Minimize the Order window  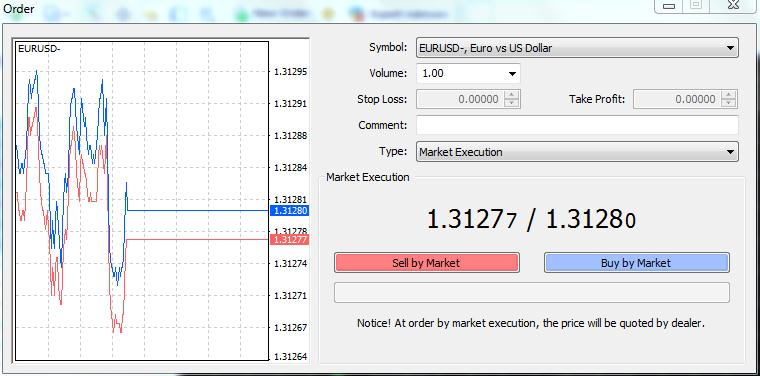click(669, 5)
